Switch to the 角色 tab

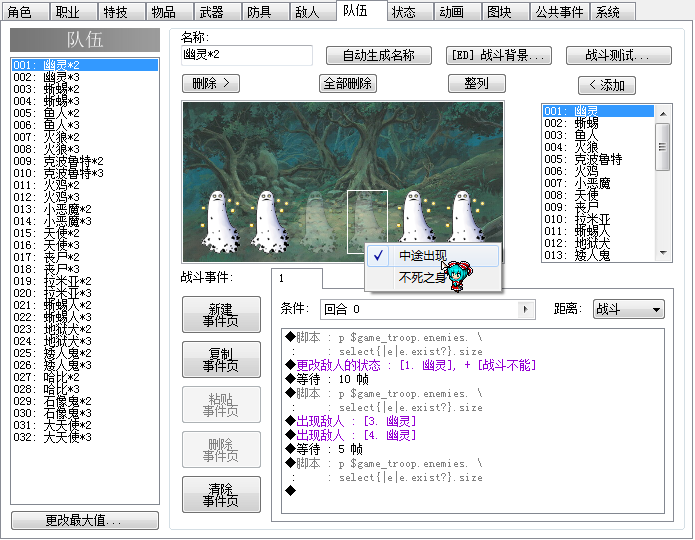pyautogui.click(x=25, y=12)
